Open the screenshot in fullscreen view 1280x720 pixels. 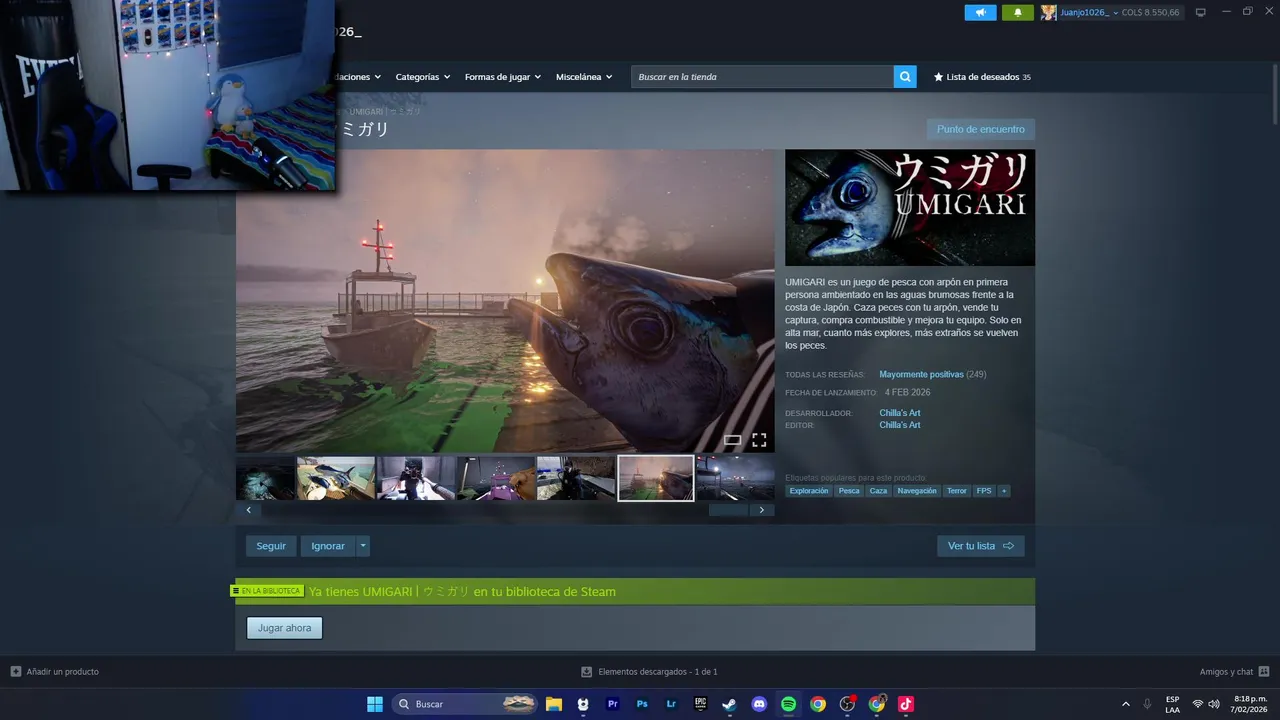759,440
